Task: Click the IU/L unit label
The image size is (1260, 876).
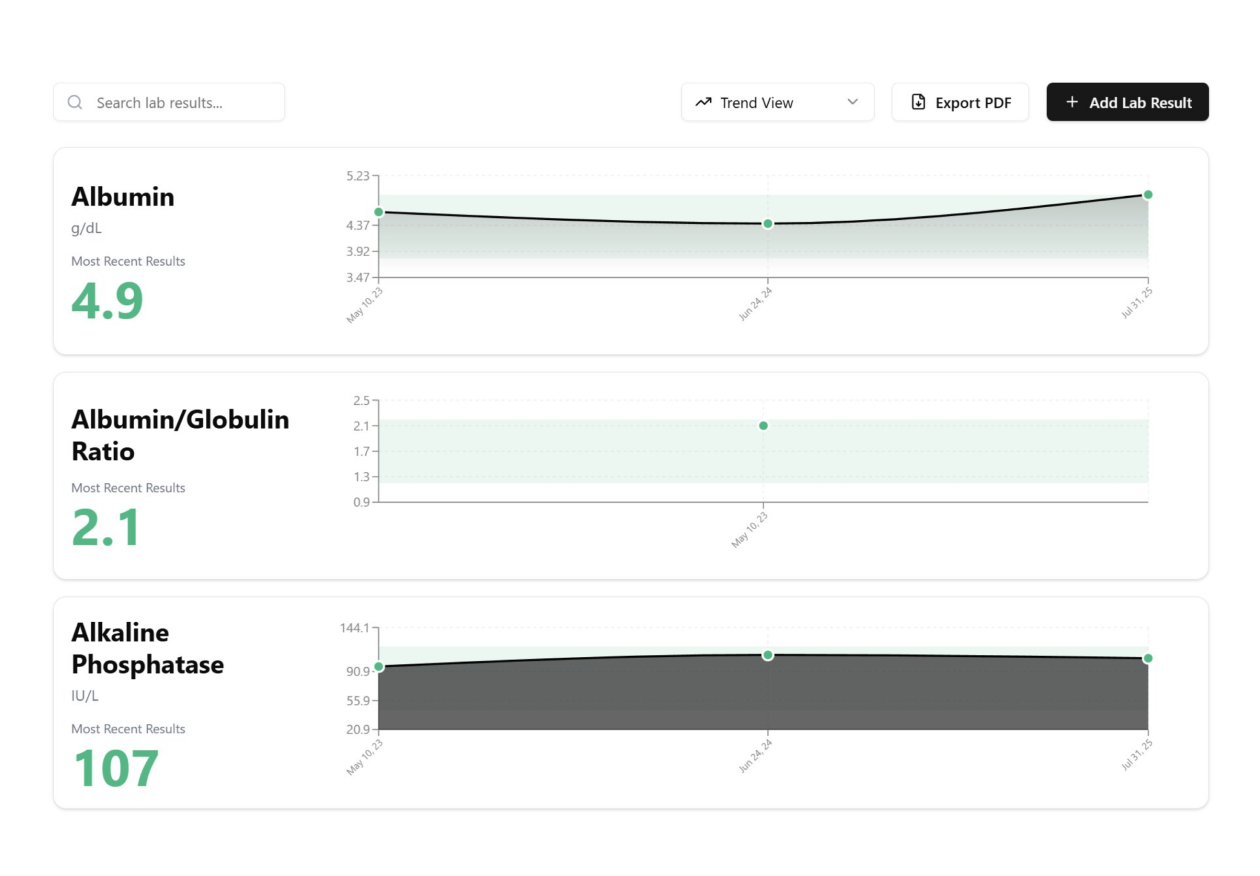Action: point(85,696)
